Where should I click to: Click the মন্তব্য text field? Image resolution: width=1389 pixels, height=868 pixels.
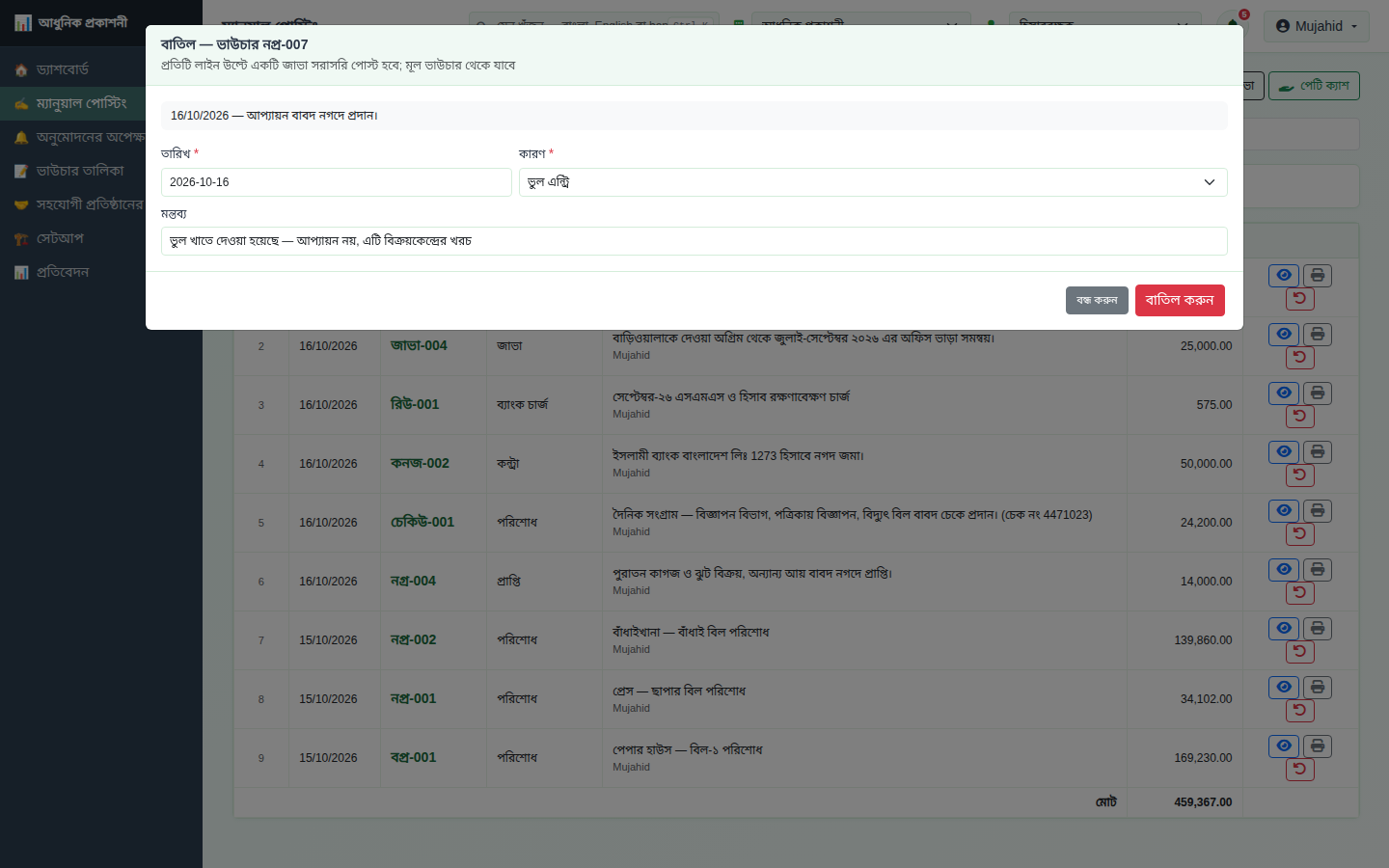tap(694, 241)
